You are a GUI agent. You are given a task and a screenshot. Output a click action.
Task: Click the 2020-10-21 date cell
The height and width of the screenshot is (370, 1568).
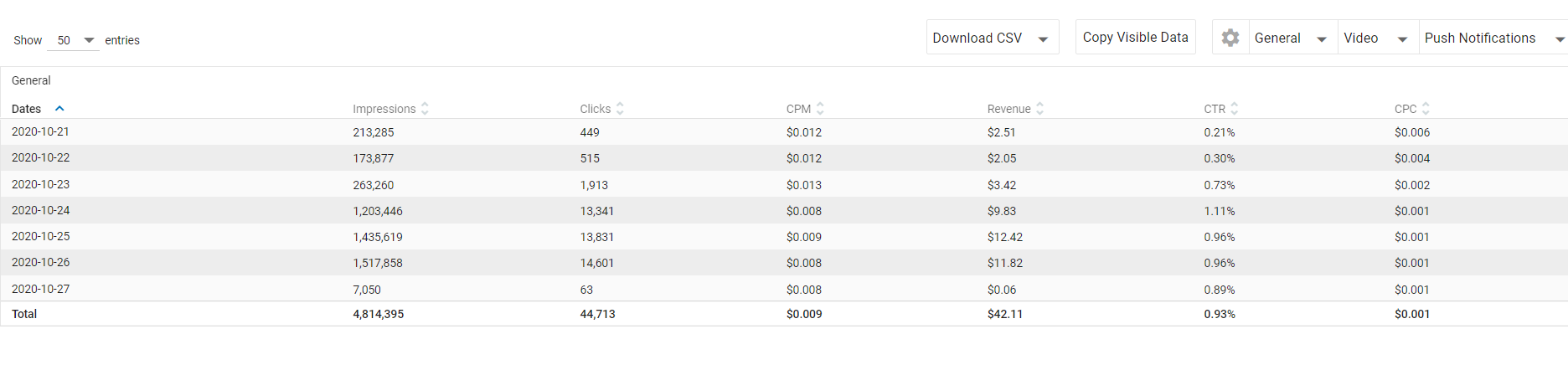(x=41, y=131)
